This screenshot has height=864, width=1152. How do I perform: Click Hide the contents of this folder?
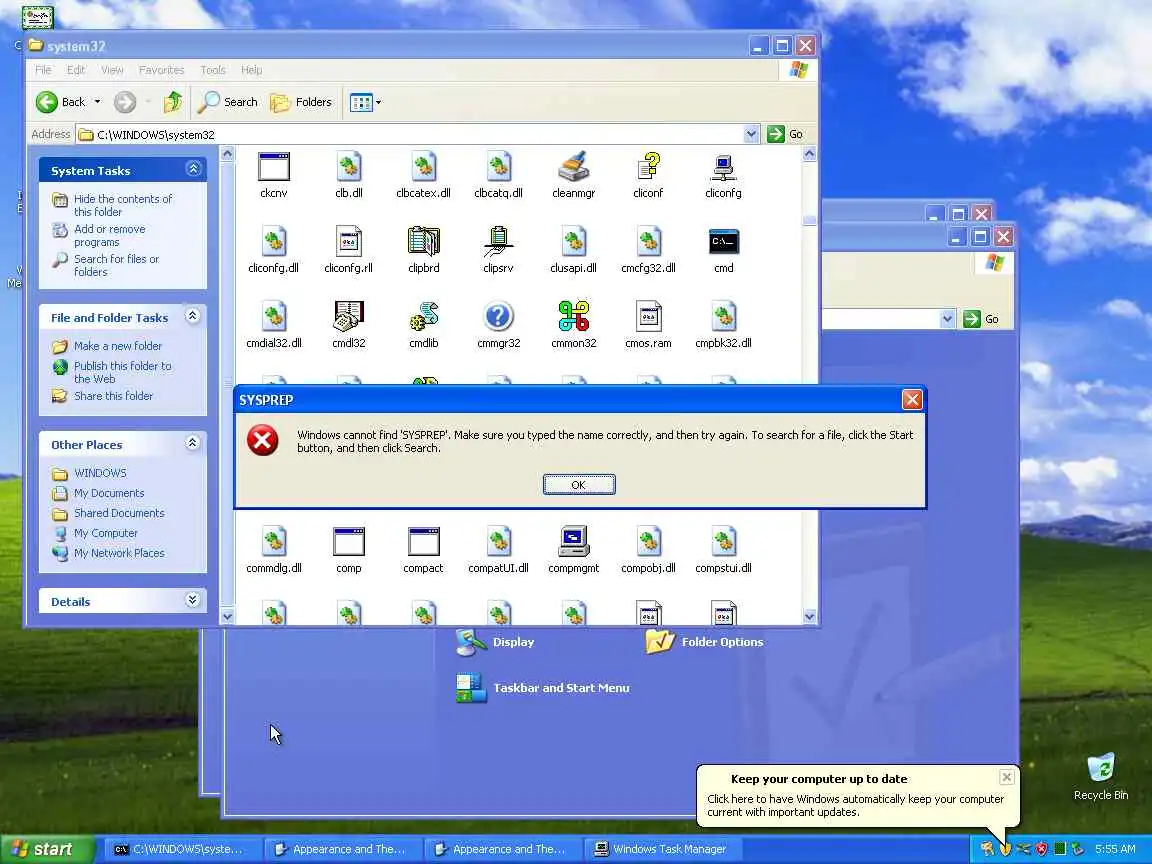tap(123, 205)
